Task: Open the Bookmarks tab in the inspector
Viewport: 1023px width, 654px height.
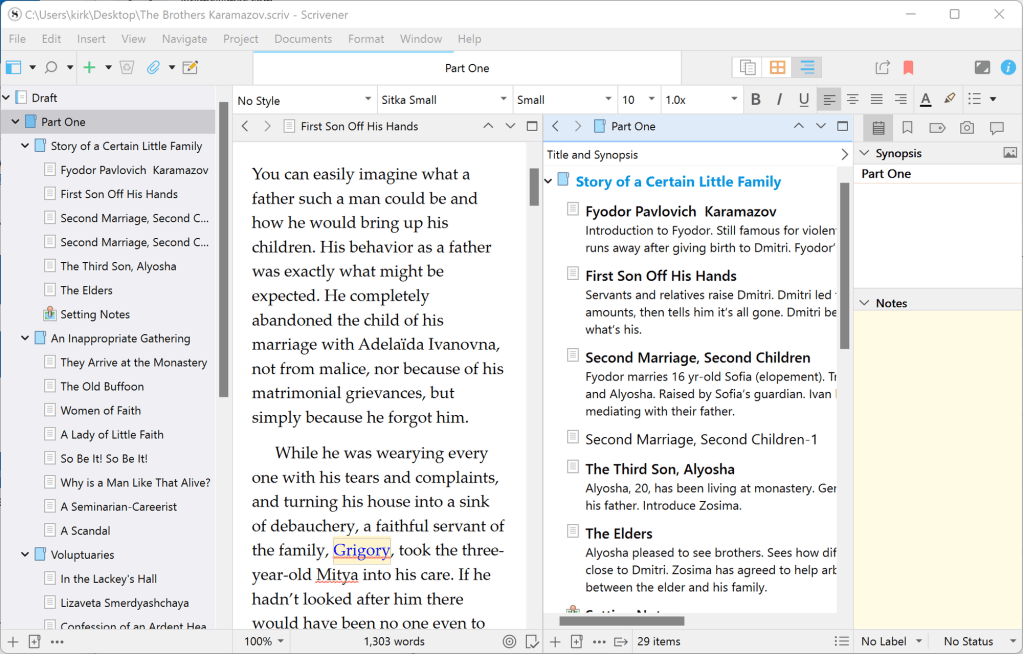Action: coord(907,128)
